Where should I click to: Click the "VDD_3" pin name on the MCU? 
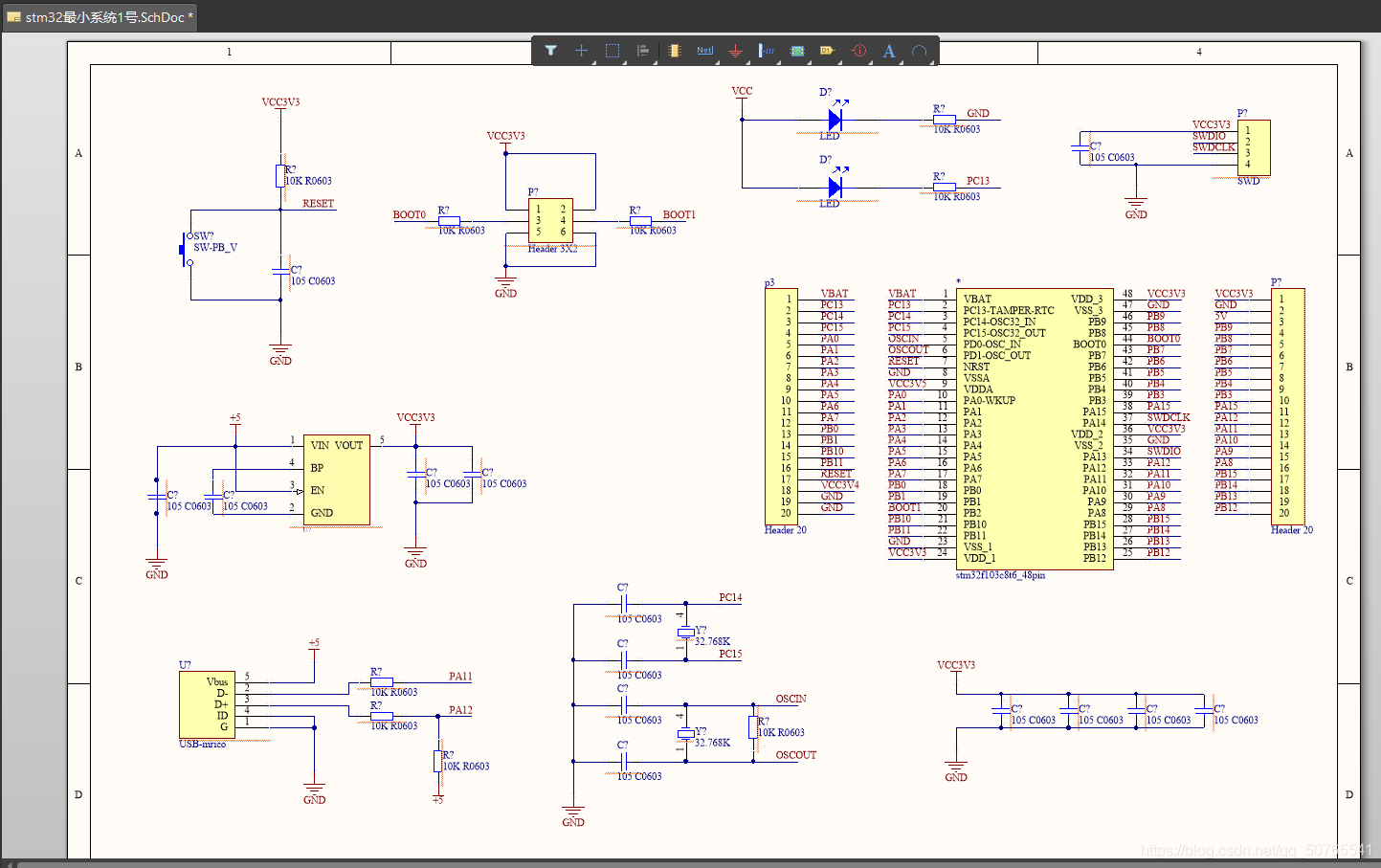[x=1087, y=299]
